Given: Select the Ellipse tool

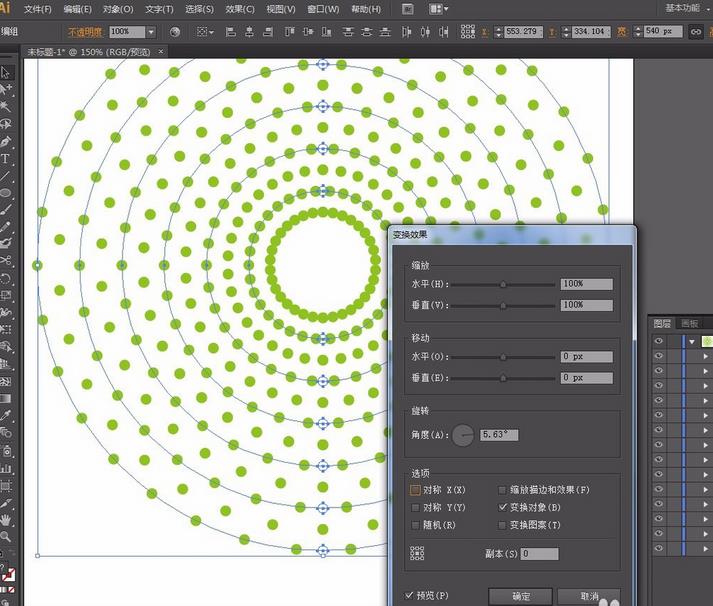Looking at the screenshot, I should click(x=5, y=193).
